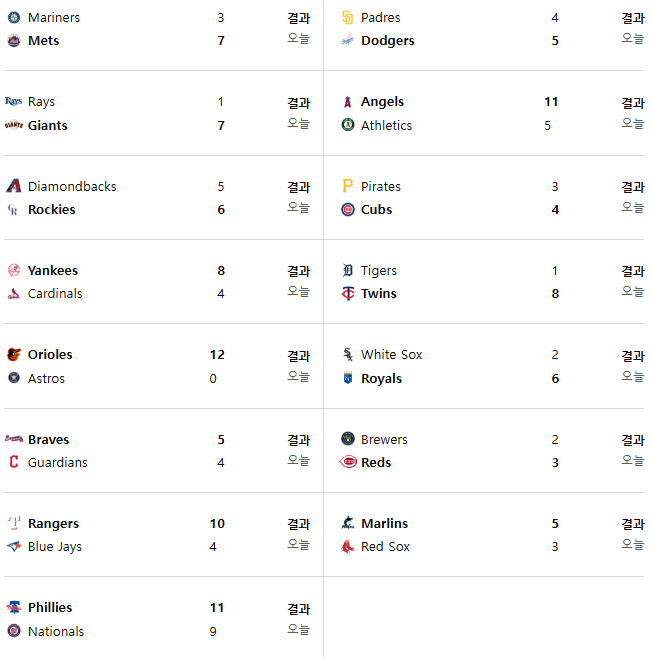Open 결과 for Braves vs Guardians game

click(x=299, y=440)
